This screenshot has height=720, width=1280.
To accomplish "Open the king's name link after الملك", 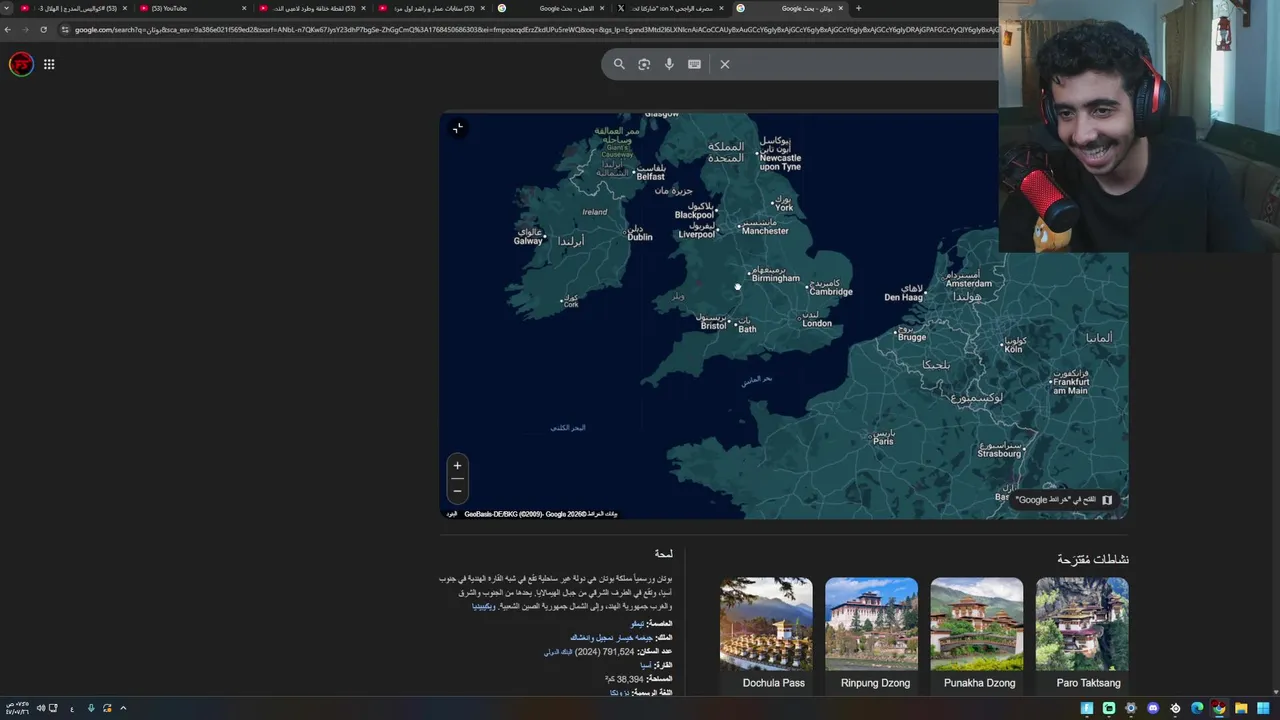I will [611, 637].
